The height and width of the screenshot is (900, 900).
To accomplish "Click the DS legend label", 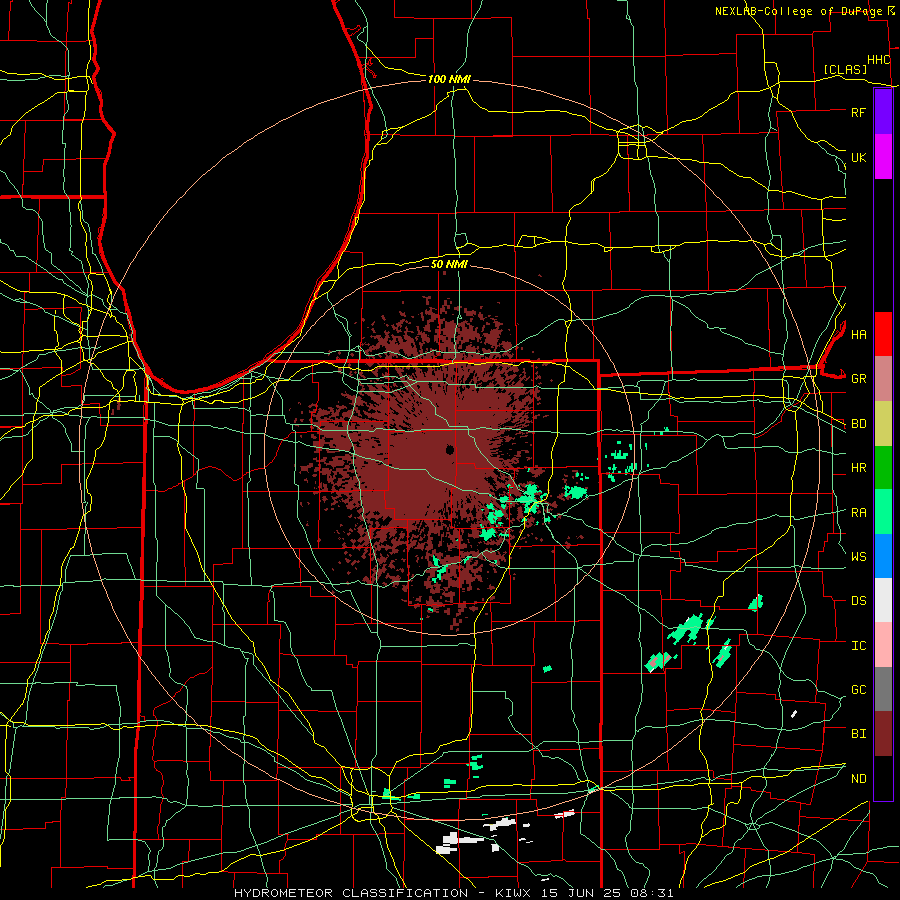I will click(858, 601).
